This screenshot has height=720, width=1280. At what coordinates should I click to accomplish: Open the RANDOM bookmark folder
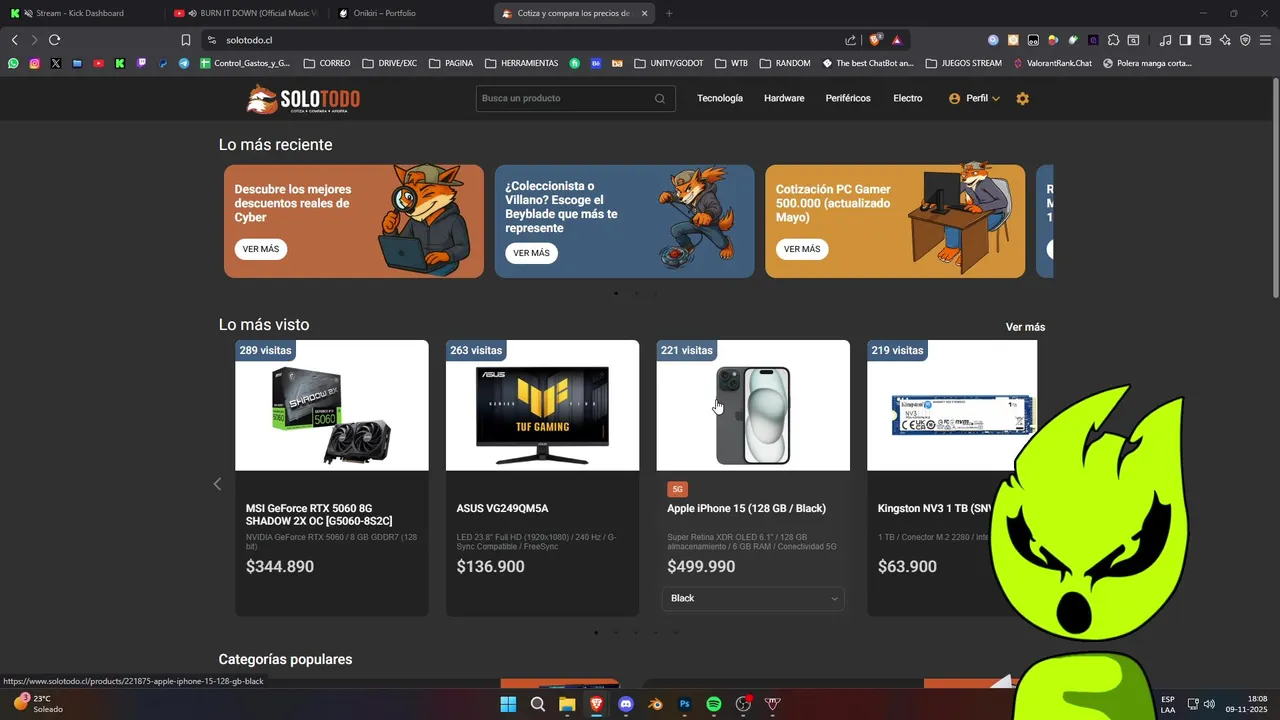click(x=785, y=63)
